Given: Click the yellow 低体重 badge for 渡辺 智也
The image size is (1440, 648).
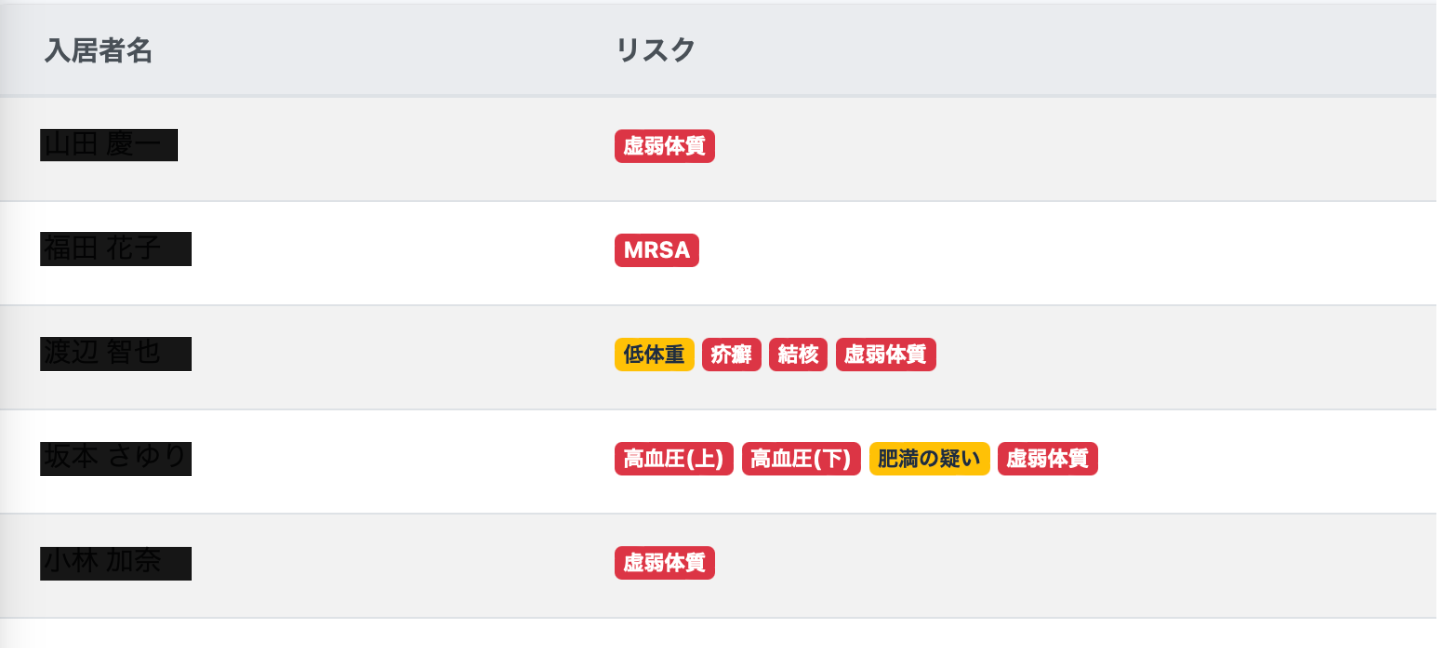Looking at the screenshot, I should (653, 354).
